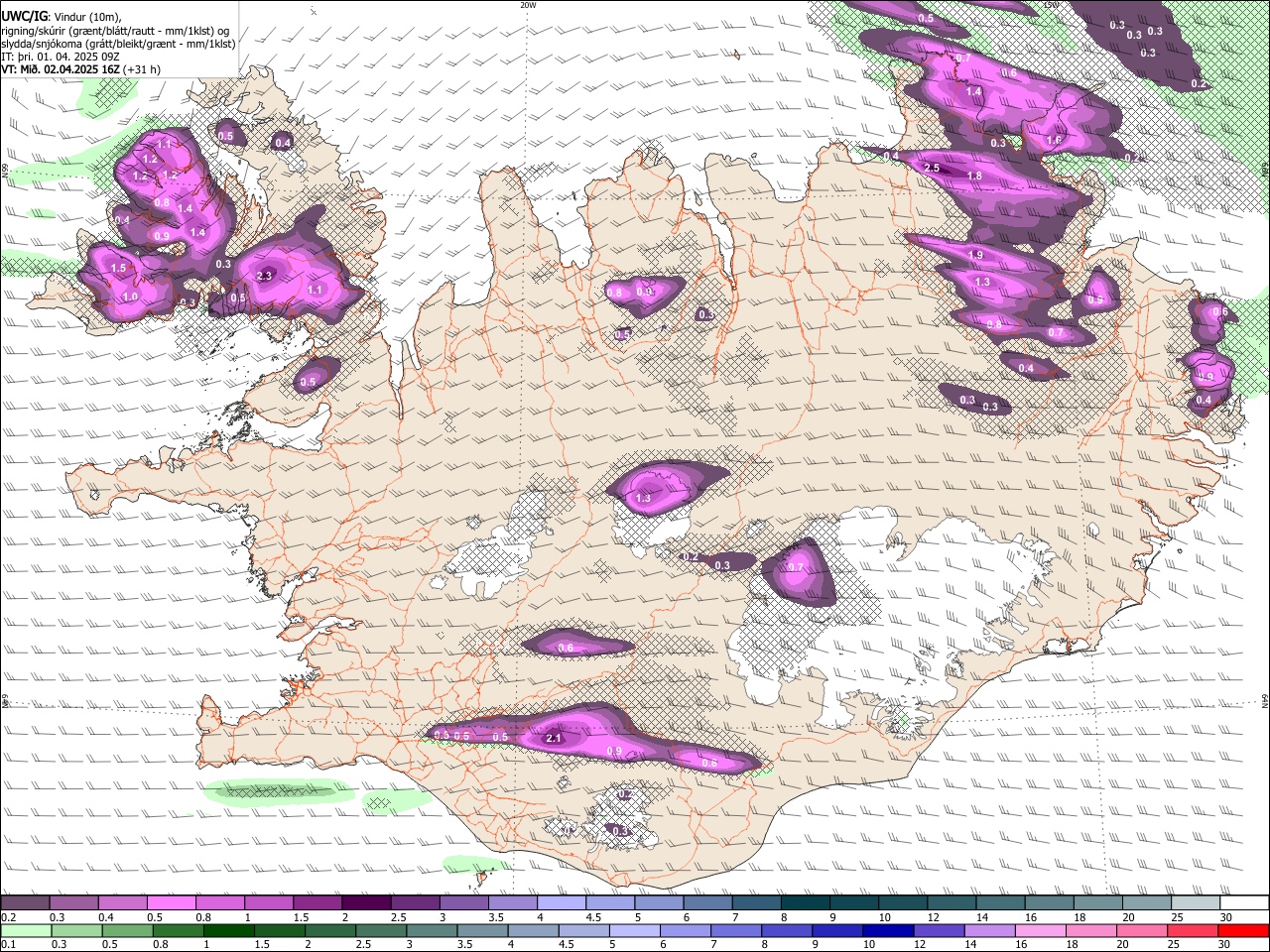Click the '0.1' label on the bottom scale
The width and height of the screenshot is (1270, 952).
click(9, 945)
